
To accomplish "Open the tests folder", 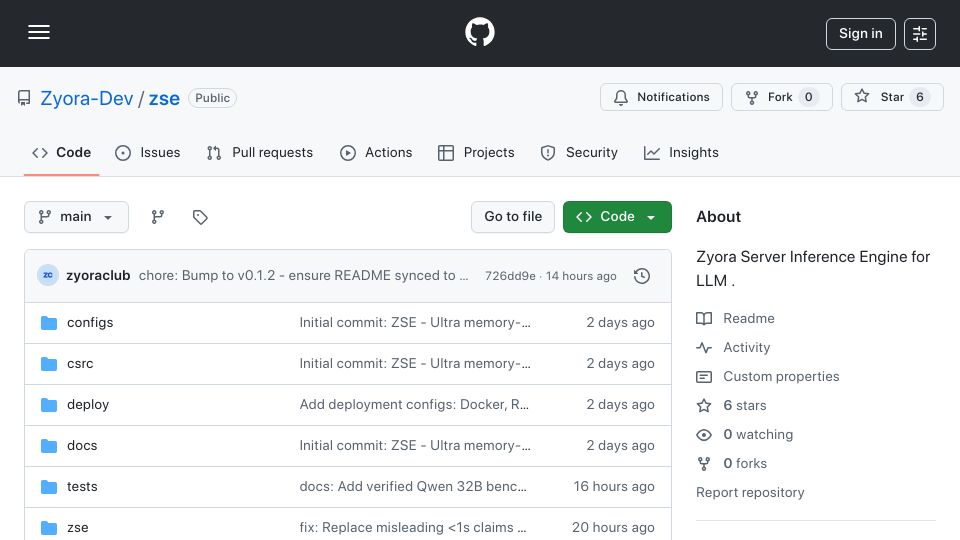I will (x=82, y=487).
